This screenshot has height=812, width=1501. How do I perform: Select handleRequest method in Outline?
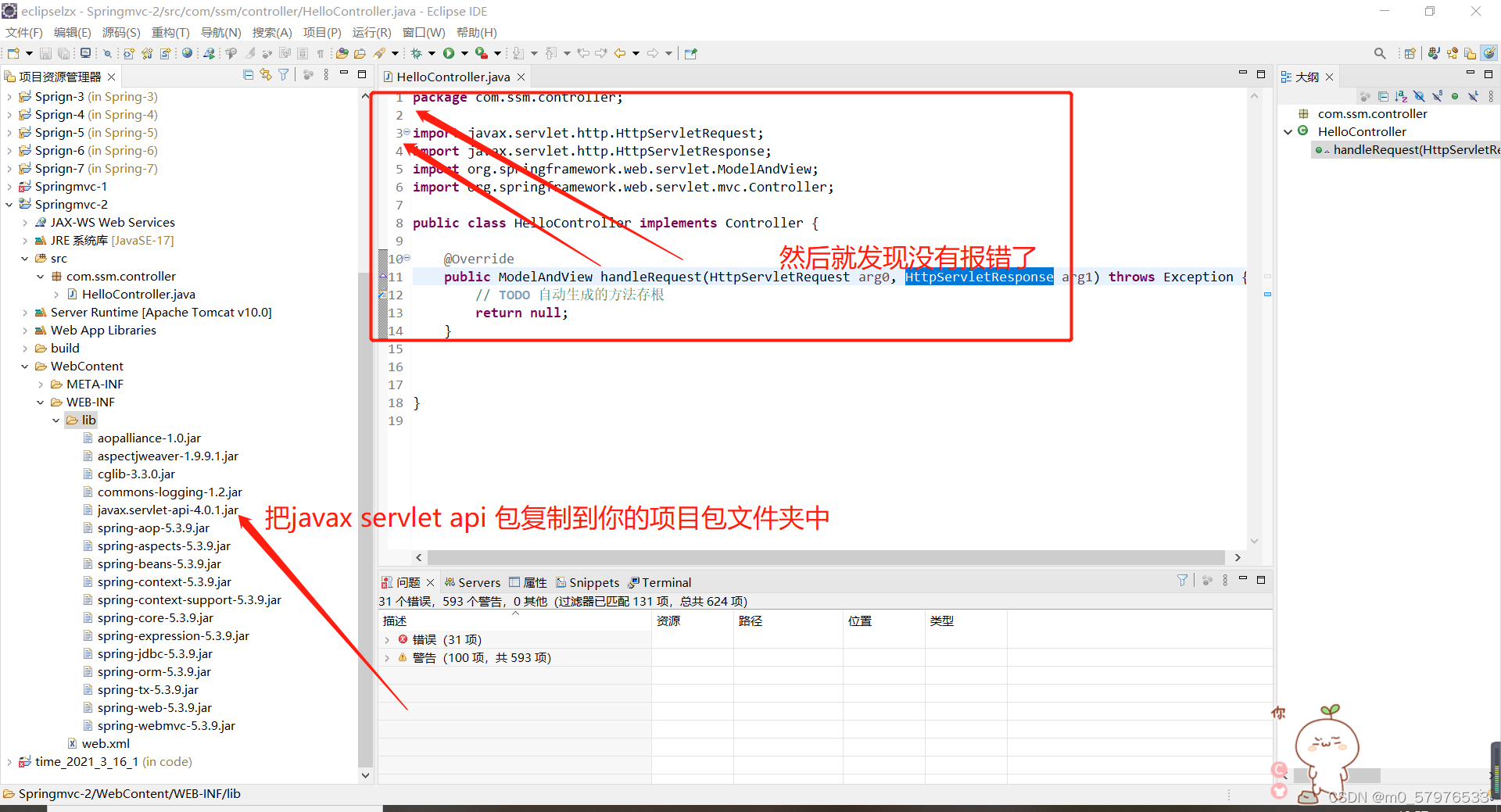(1407, 150)
